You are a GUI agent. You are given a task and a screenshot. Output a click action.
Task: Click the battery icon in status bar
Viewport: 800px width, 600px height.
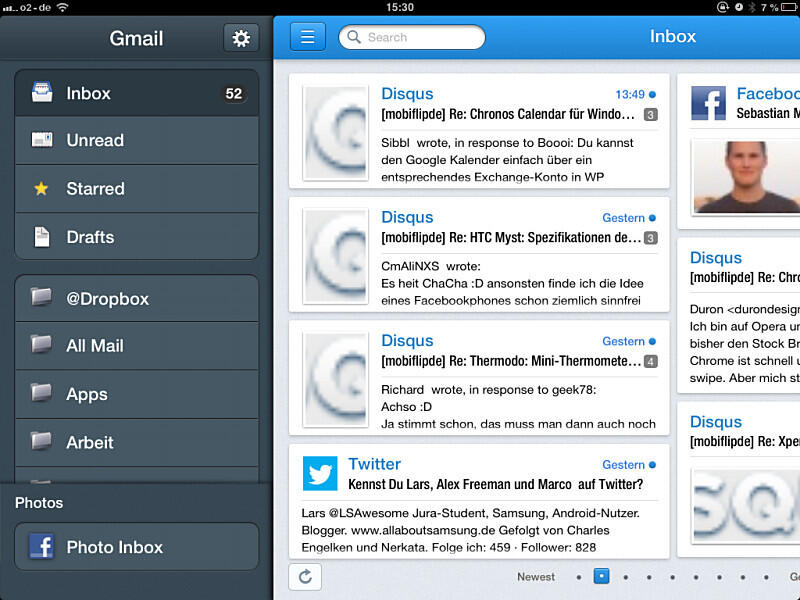point(790,7)
